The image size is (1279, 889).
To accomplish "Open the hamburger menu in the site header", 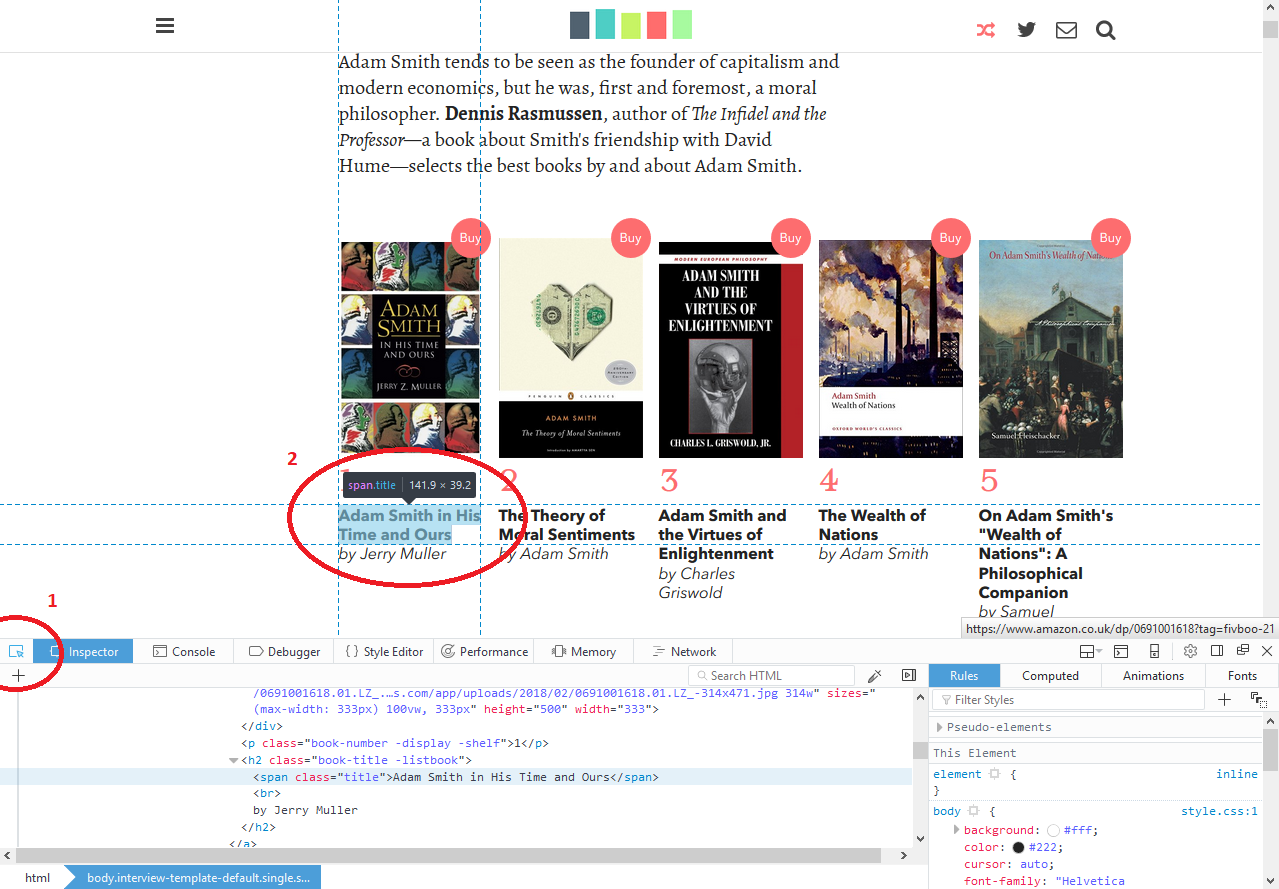I will (166, 26).
